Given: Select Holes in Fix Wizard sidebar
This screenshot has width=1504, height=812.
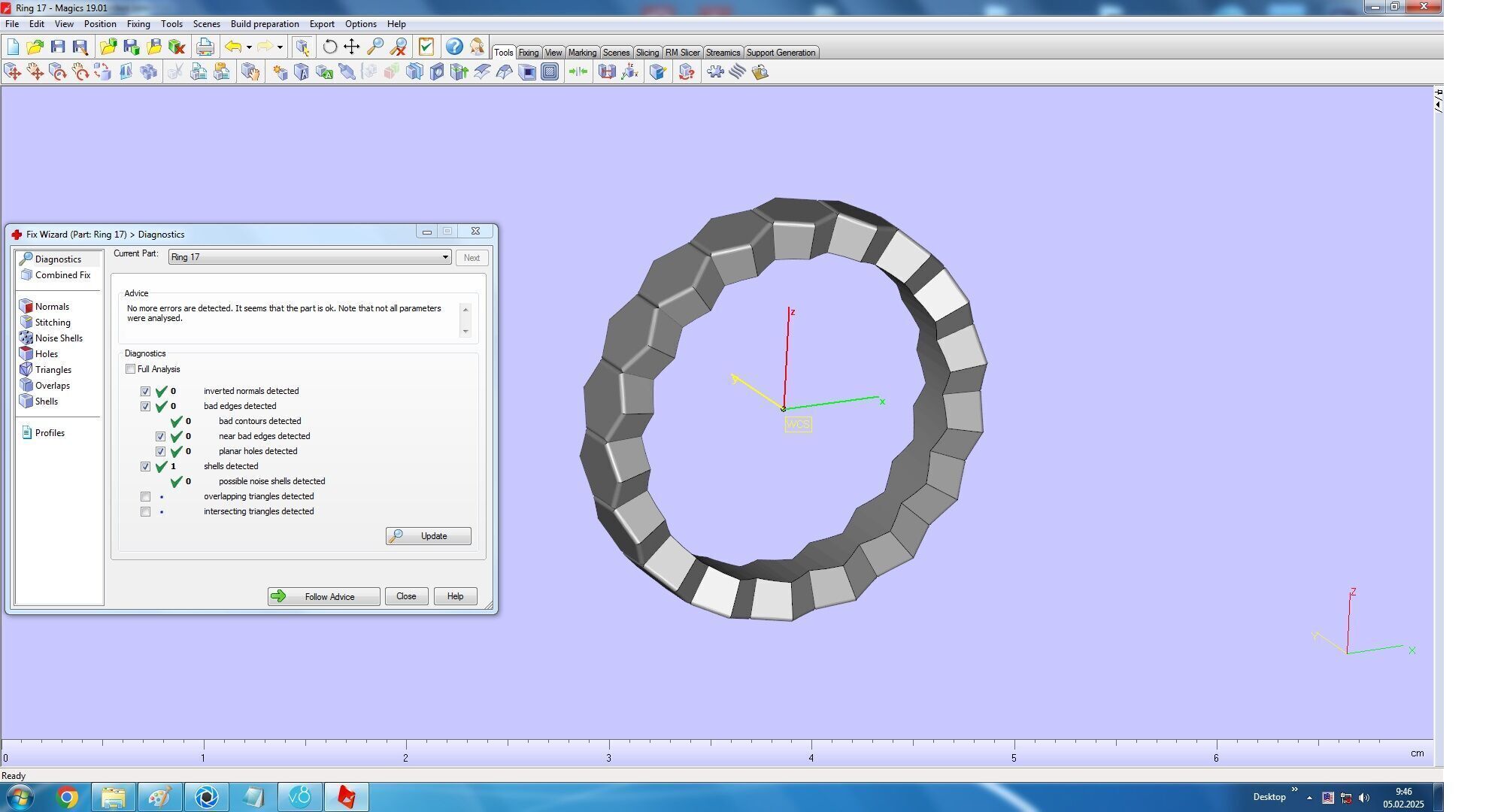Looking at the screenshot, I should click(x=39, y=354).
